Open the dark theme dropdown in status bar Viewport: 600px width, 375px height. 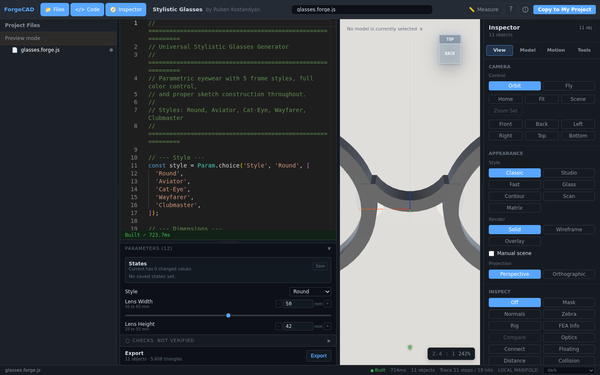point(569,370)
